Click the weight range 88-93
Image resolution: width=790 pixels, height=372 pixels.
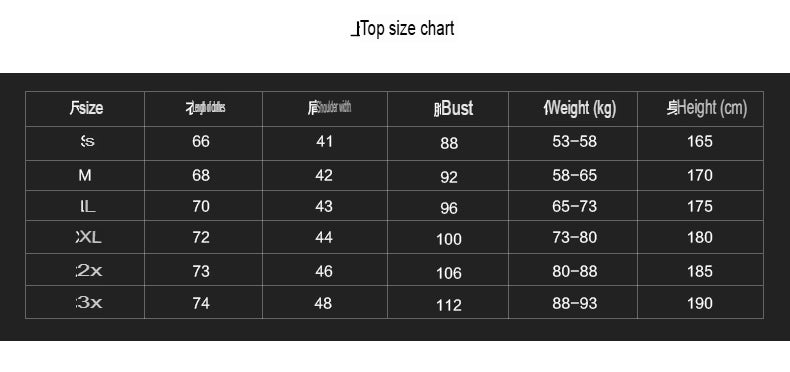click(x=574, y=303)
